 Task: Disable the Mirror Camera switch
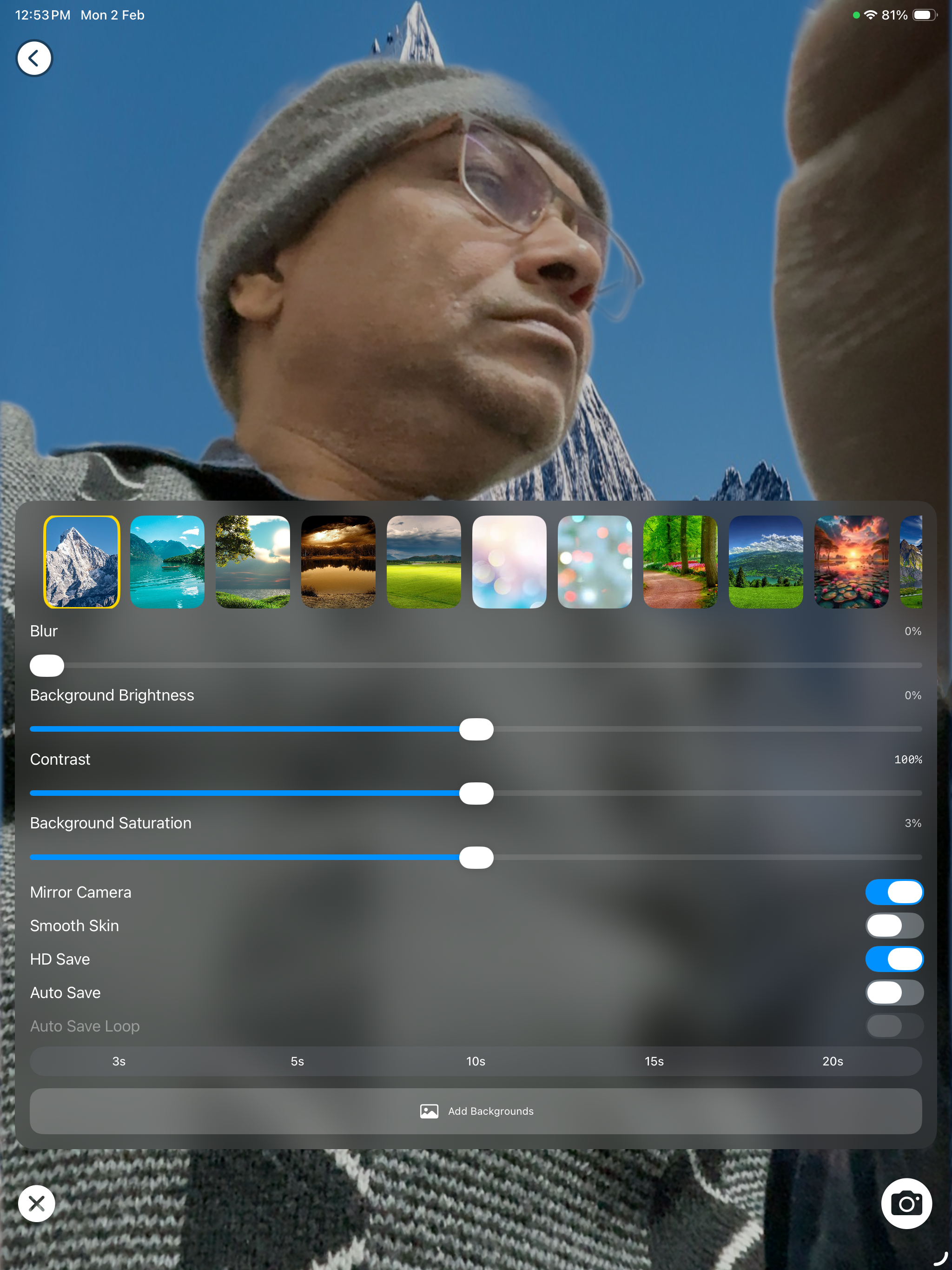(x=894, y=892)
